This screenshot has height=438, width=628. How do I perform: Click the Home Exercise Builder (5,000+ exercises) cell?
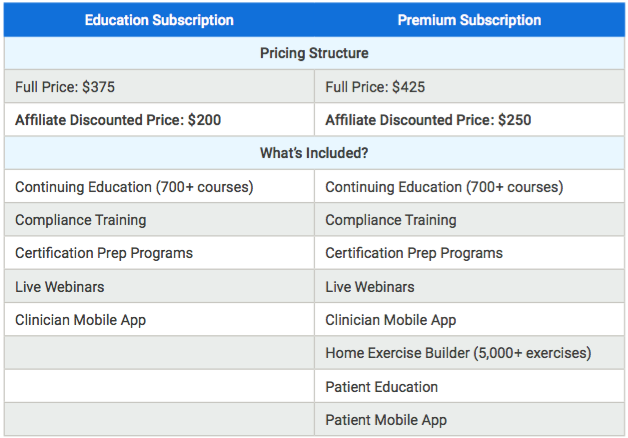(x=469, y=353)
